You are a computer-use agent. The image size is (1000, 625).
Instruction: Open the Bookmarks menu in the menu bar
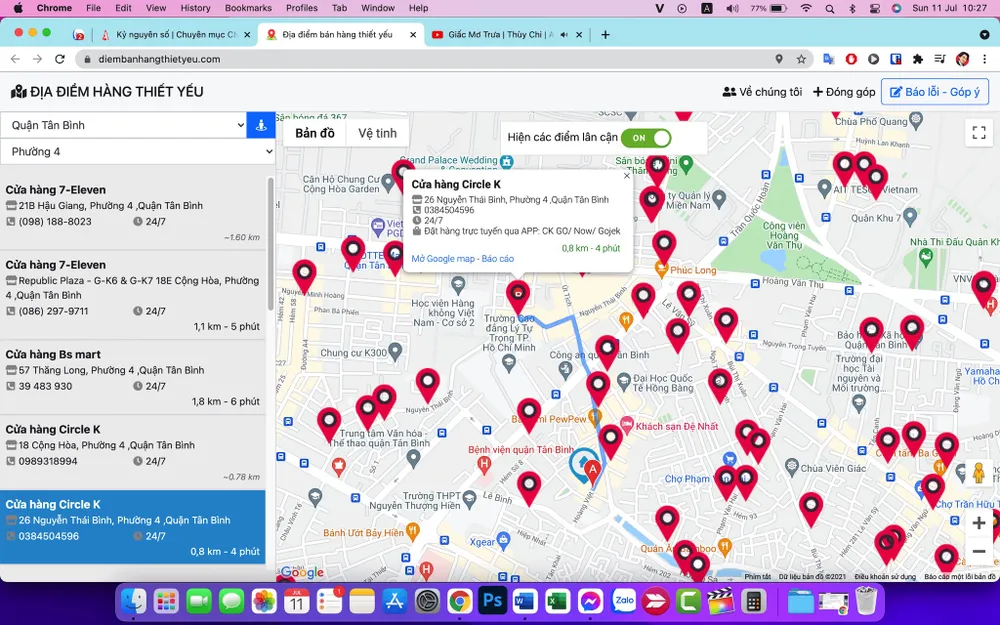pos(248,8)
